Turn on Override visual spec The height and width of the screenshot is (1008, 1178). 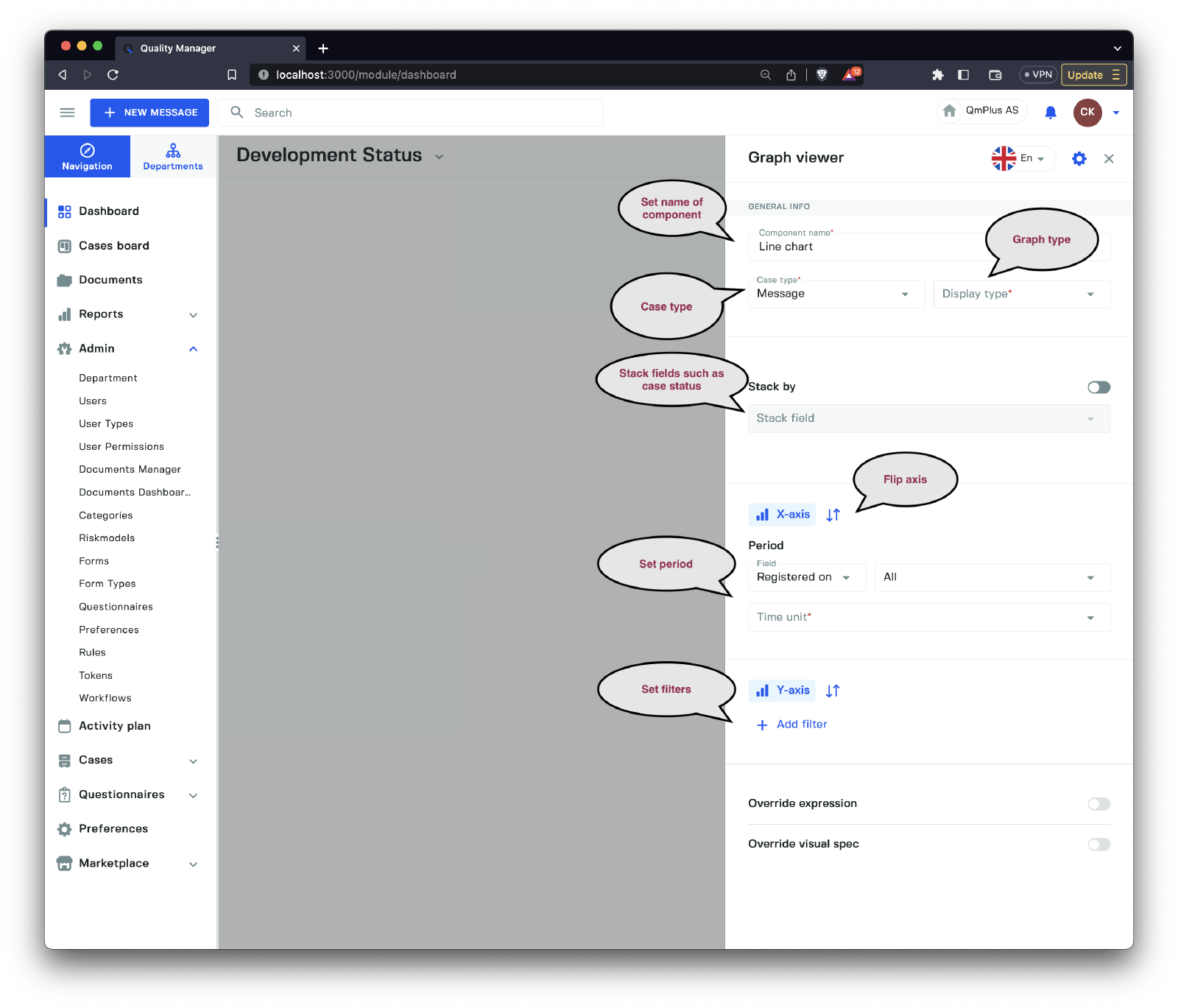coord(1098,845)
